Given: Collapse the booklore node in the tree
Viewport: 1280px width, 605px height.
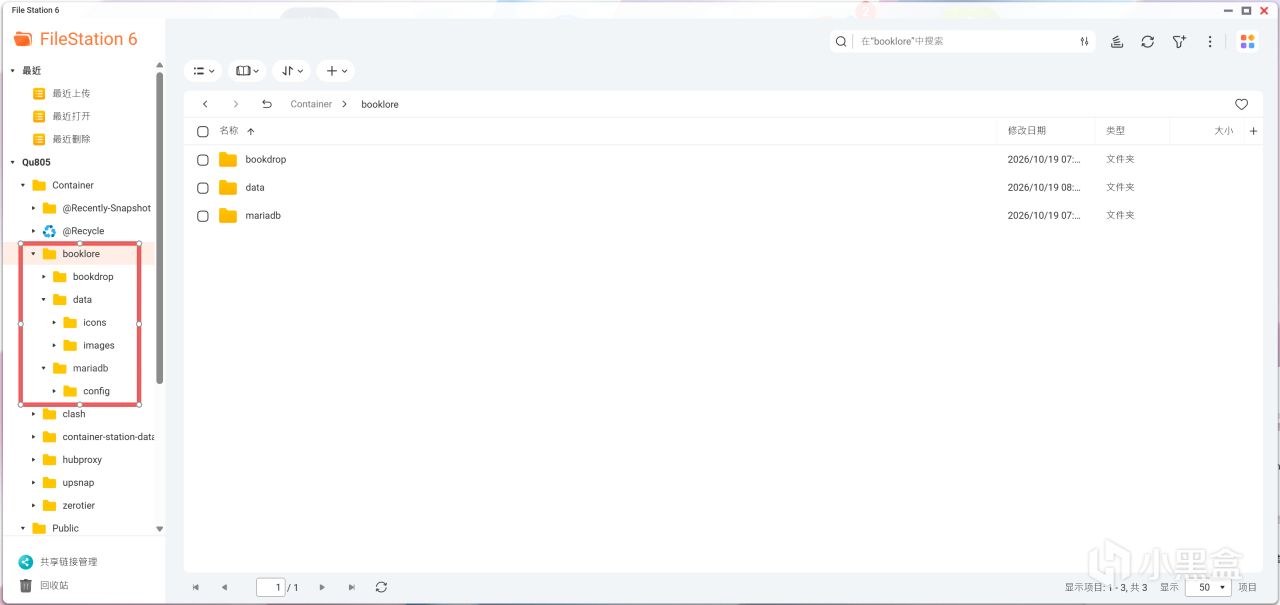Looking at the screenshot, I should (x=33, y=254).
